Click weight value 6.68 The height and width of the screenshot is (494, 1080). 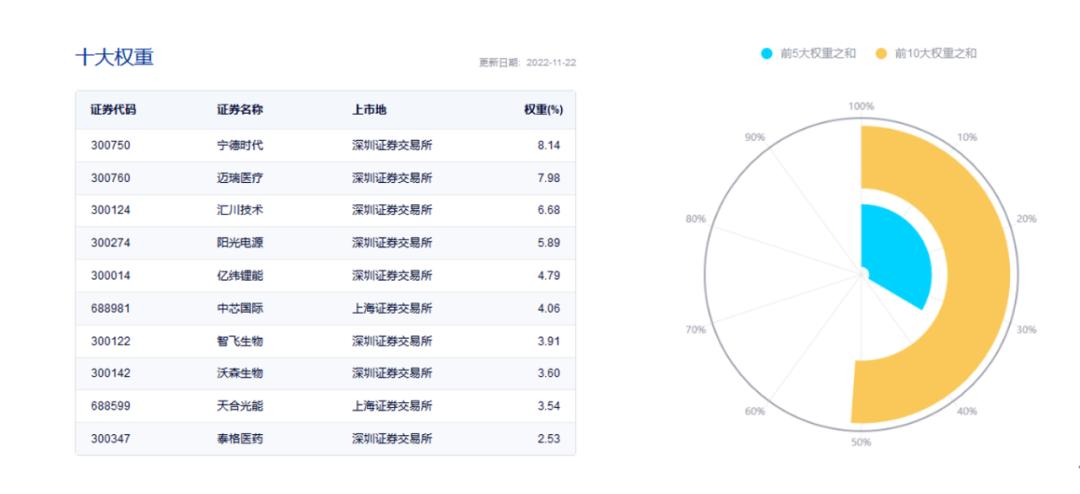tap(549, 210)
